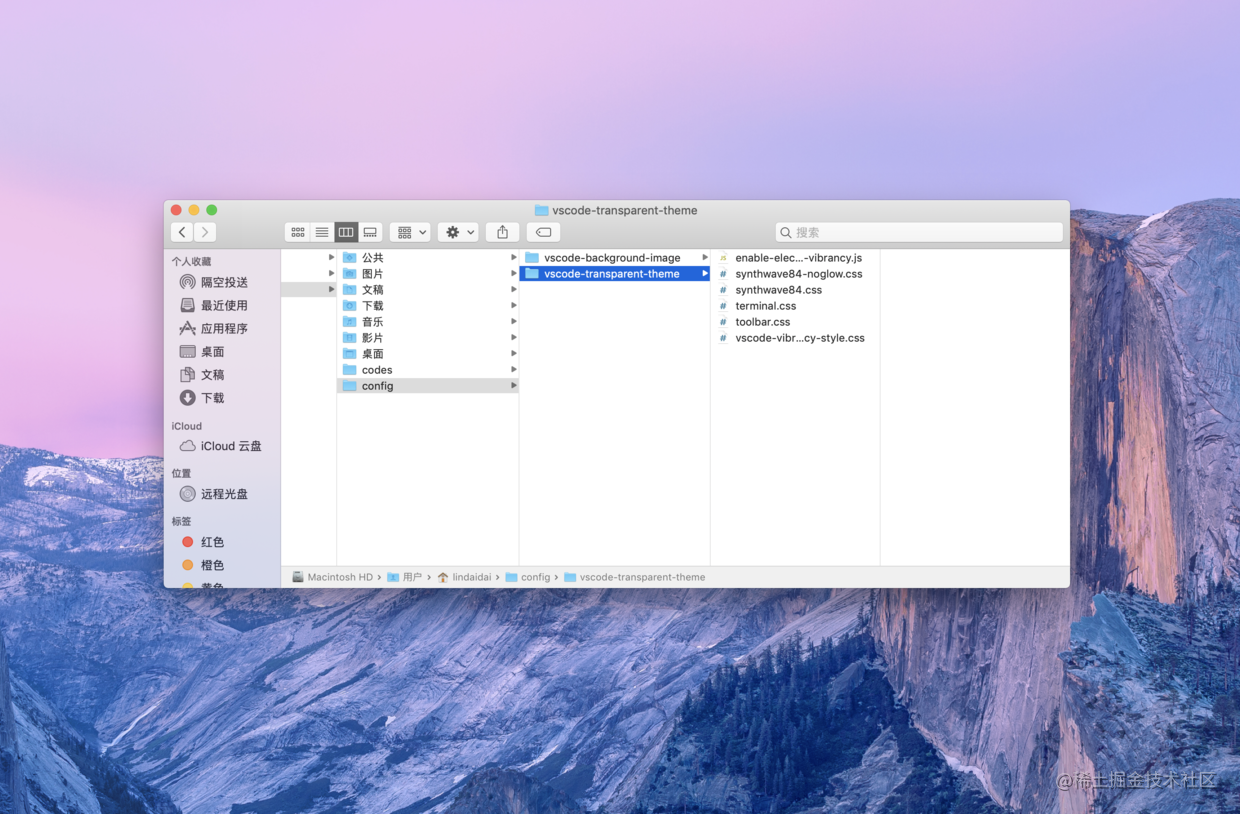Open iCloud 云盘 in the sidebar
Viewport: 1240px width, 814px height.
point(221,446)
